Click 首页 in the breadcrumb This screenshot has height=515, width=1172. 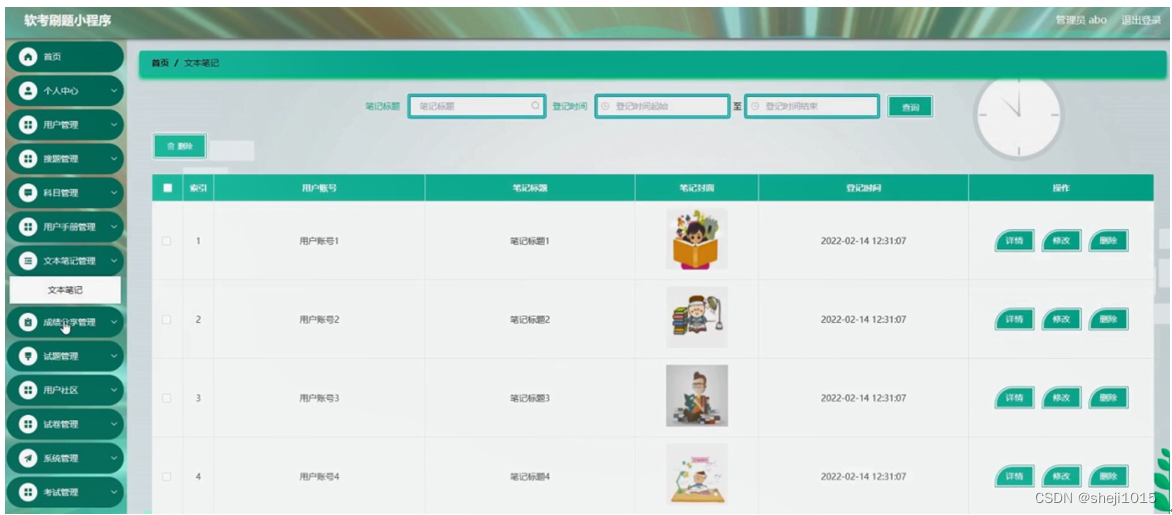160,64
